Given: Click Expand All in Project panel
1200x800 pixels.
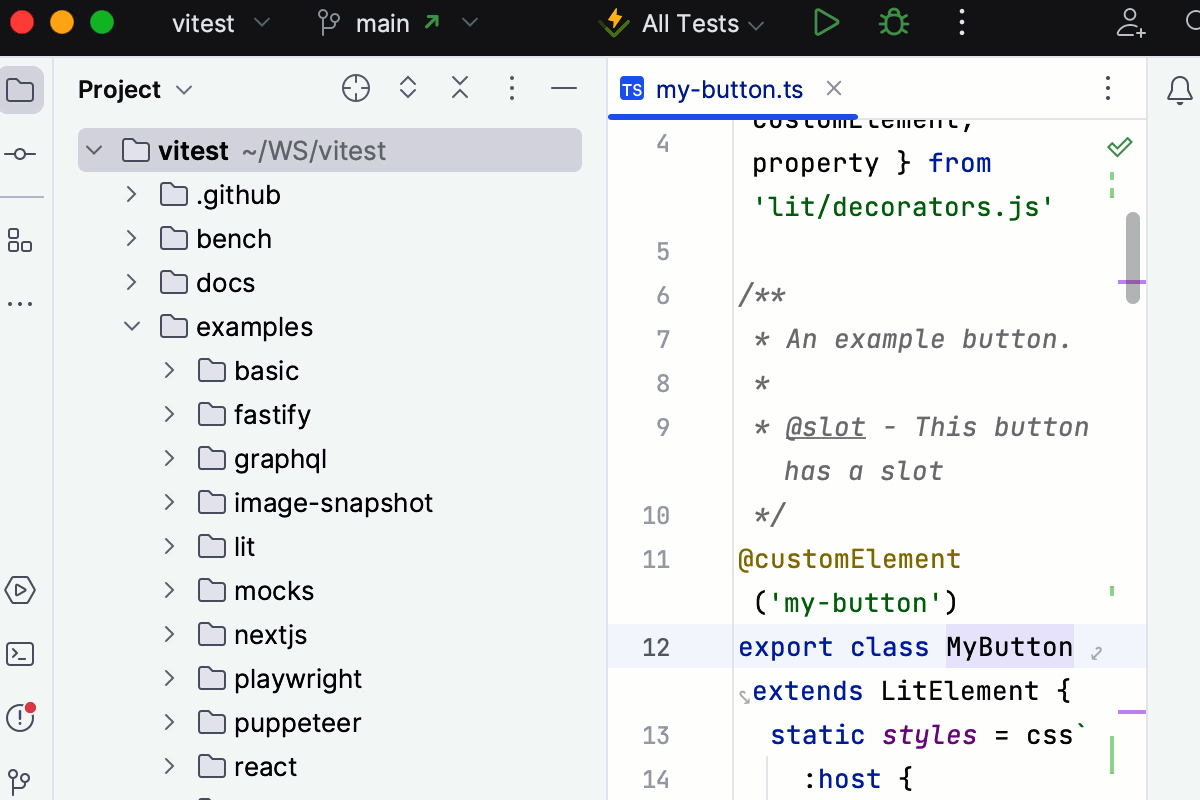Looking at the screenshot, I should (408, 87).
